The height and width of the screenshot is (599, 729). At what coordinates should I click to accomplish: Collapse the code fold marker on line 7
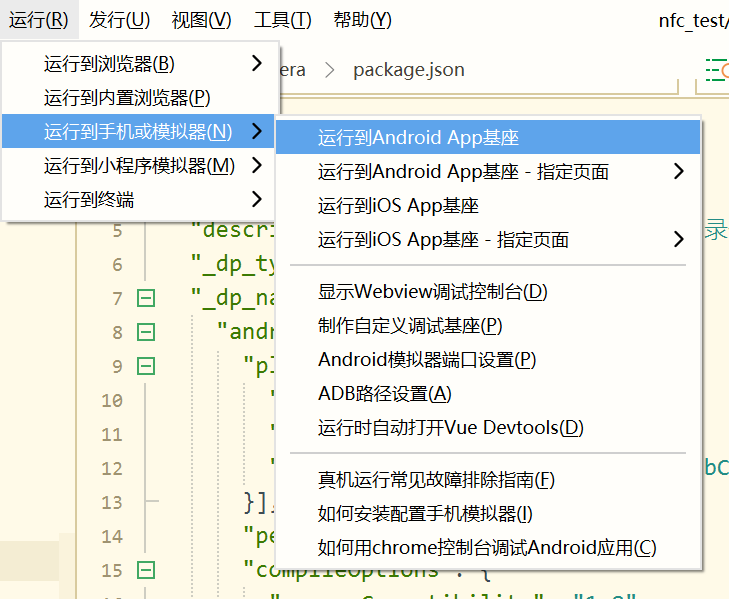[146, 298]
